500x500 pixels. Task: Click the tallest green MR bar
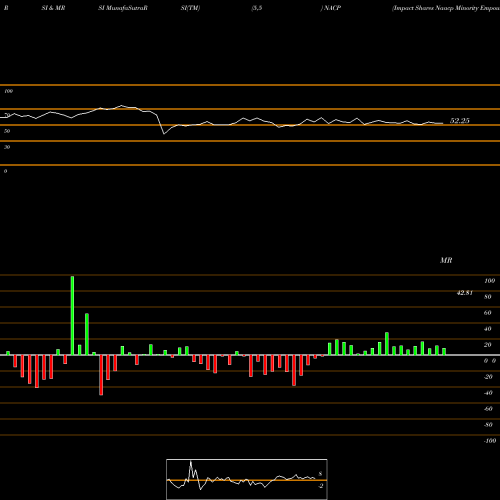72,315
